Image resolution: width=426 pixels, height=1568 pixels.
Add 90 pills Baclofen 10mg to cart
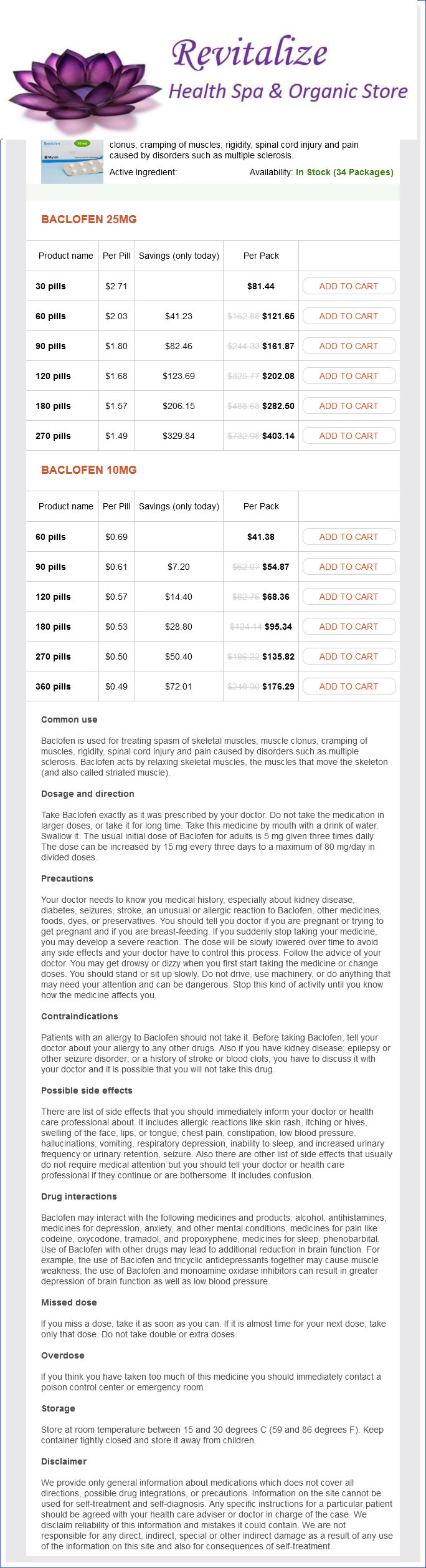349,567
